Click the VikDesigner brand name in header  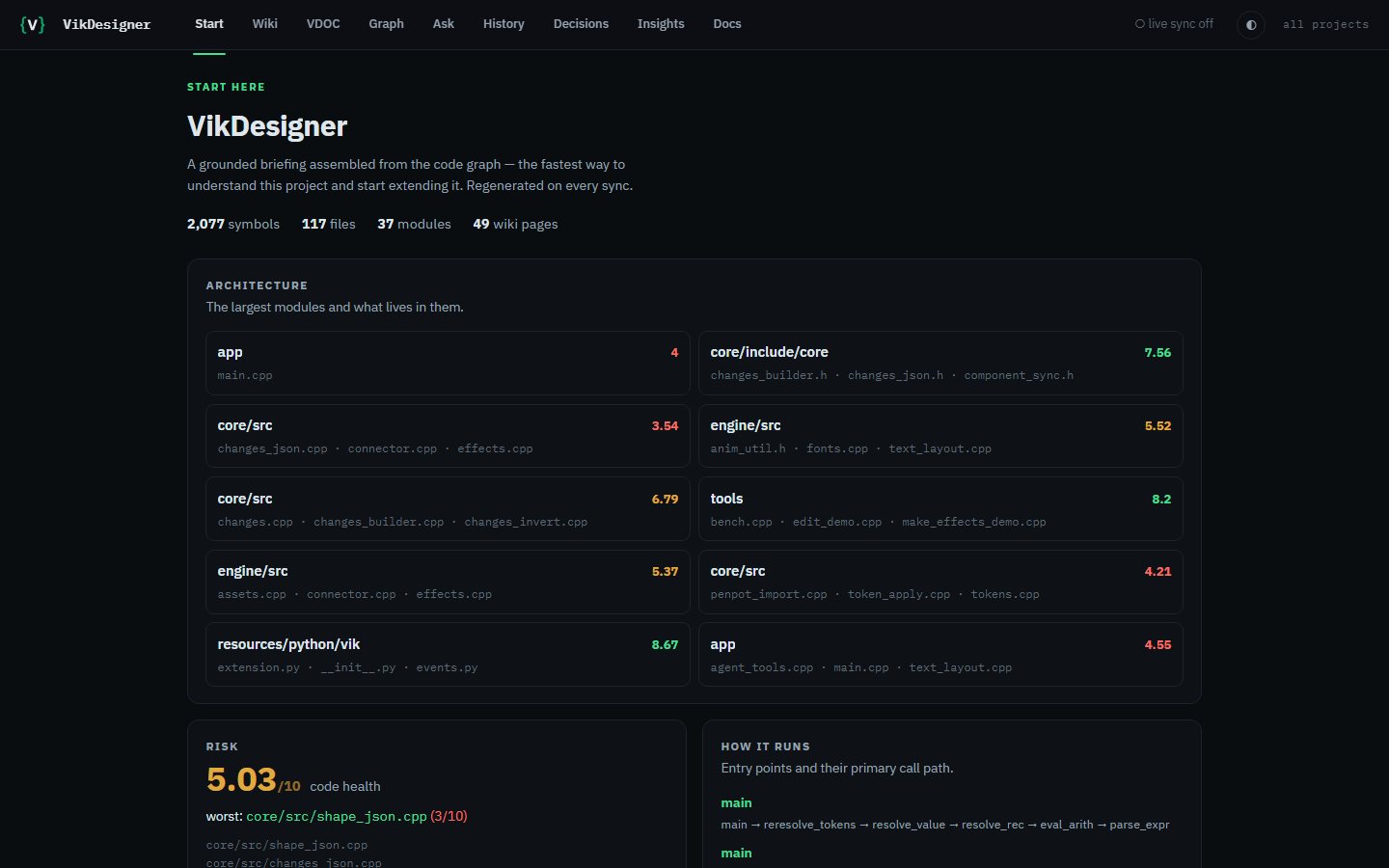106,24
